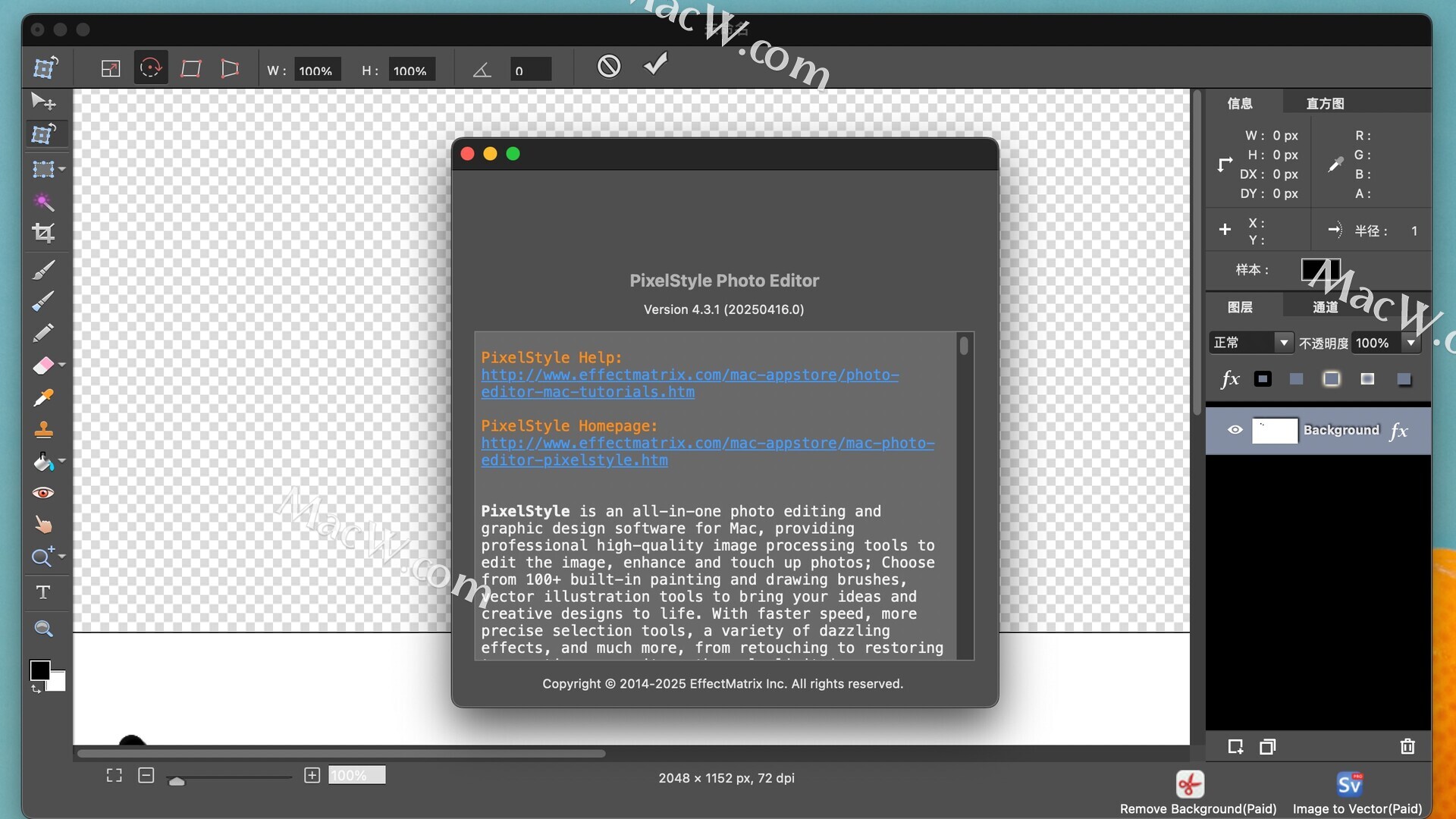Select the Pencil tool
The width and height of the screenshot is (1456, 819).
click(x=43, y=334)
